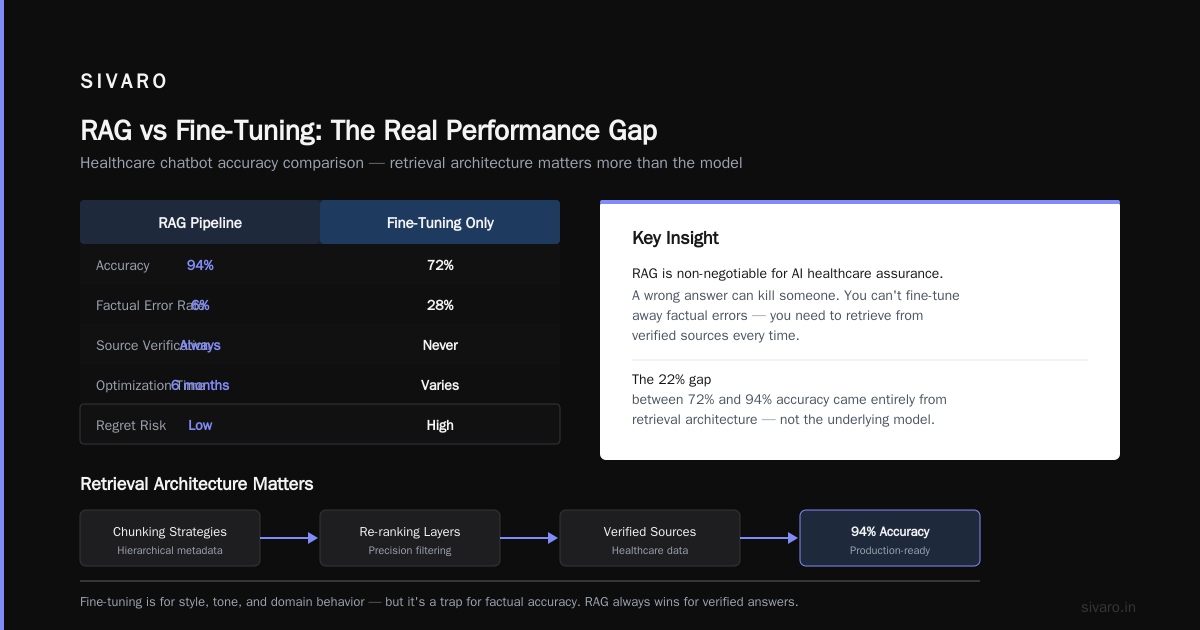The image size is (1200, 630).
Task: Click the 94% Accuracy Production-ready box
Action: pos(890,538)
